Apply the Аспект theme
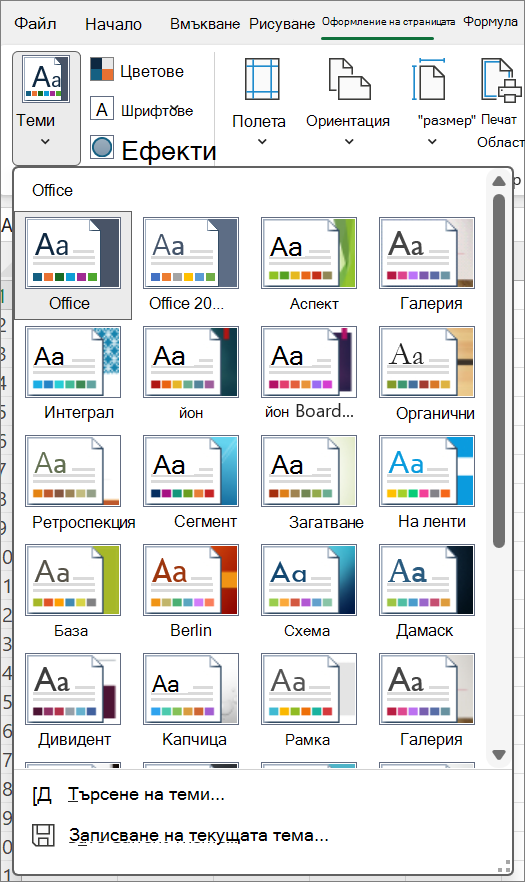 pos(309,265)
